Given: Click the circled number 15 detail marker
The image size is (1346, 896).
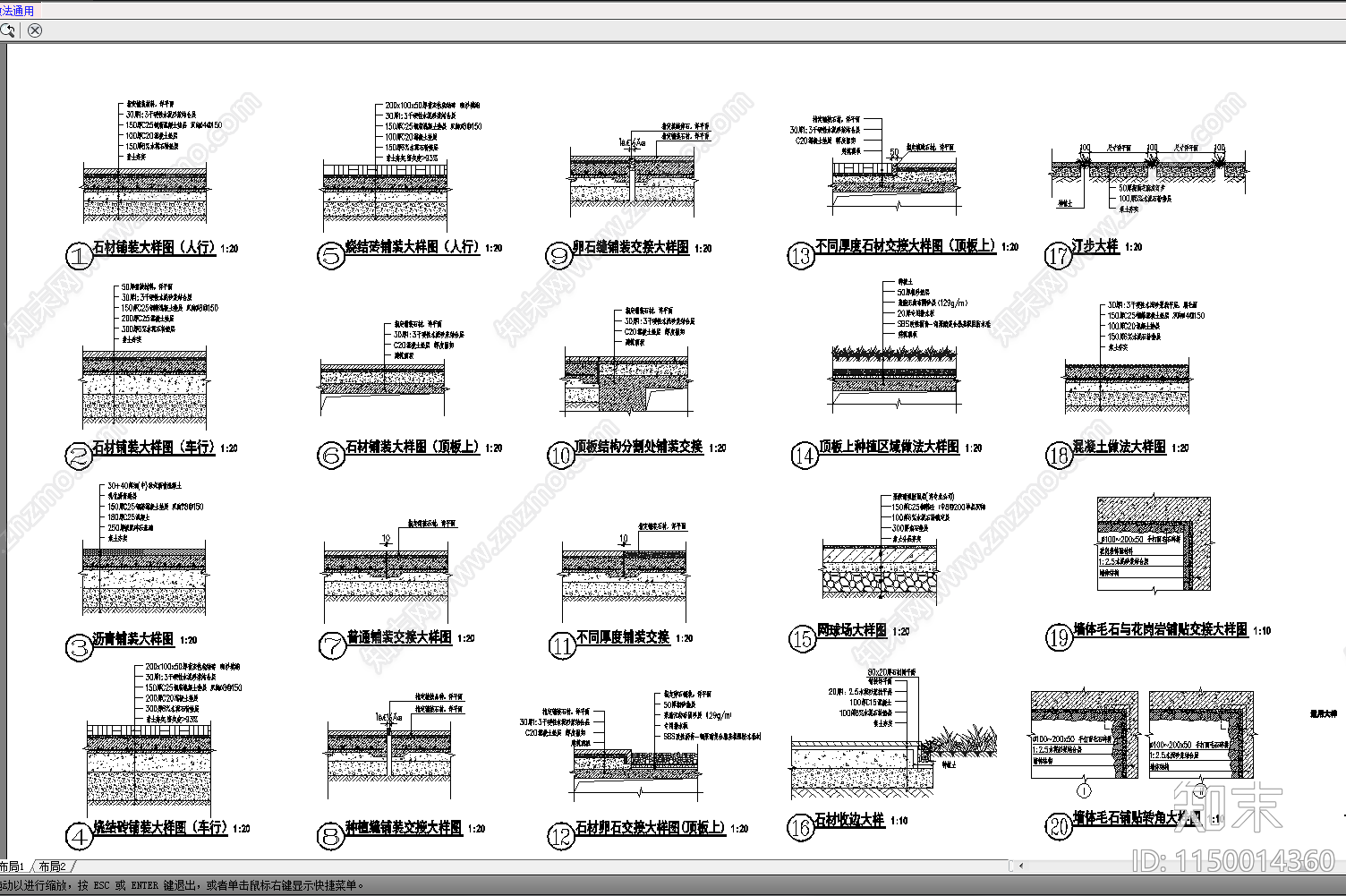Looking at the screenshot, I should click(802, 639).
